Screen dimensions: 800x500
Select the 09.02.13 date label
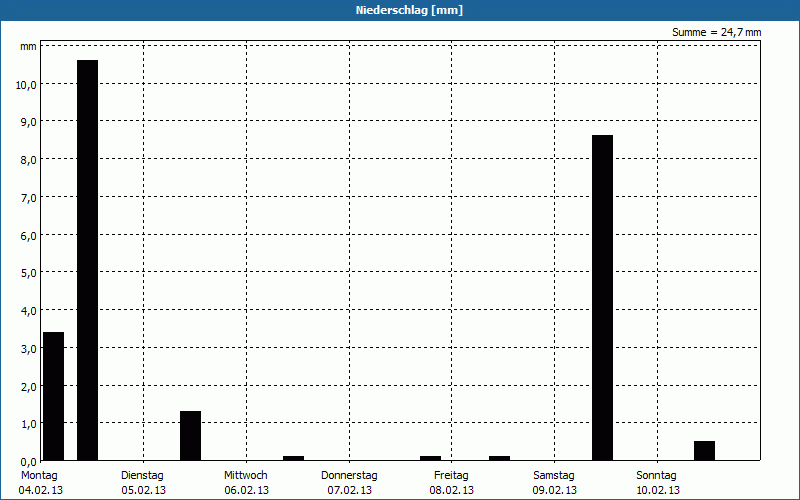click(x=555, y=490)
